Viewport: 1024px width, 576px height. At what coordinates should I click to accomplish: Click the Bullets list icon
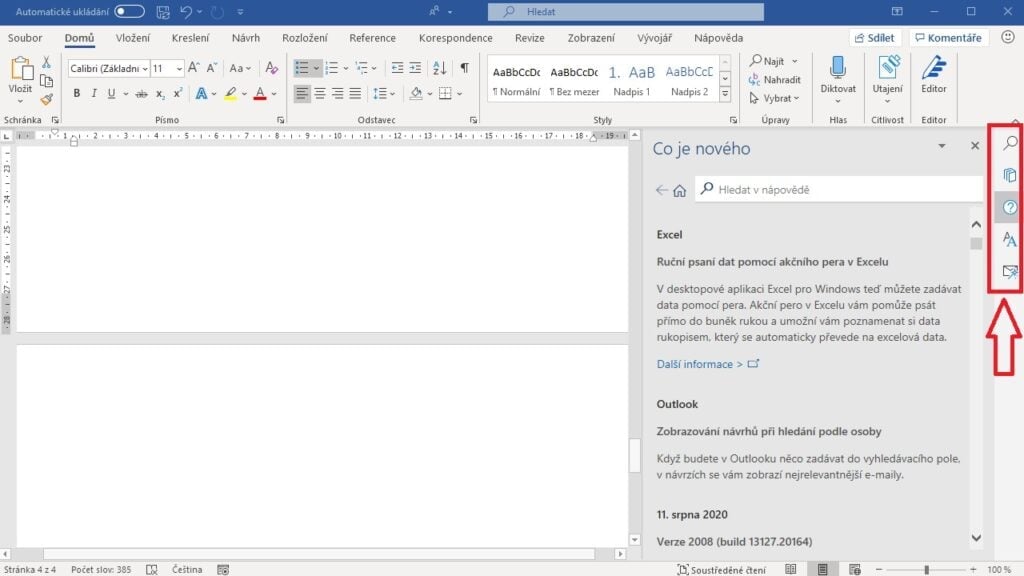(302, 68)
